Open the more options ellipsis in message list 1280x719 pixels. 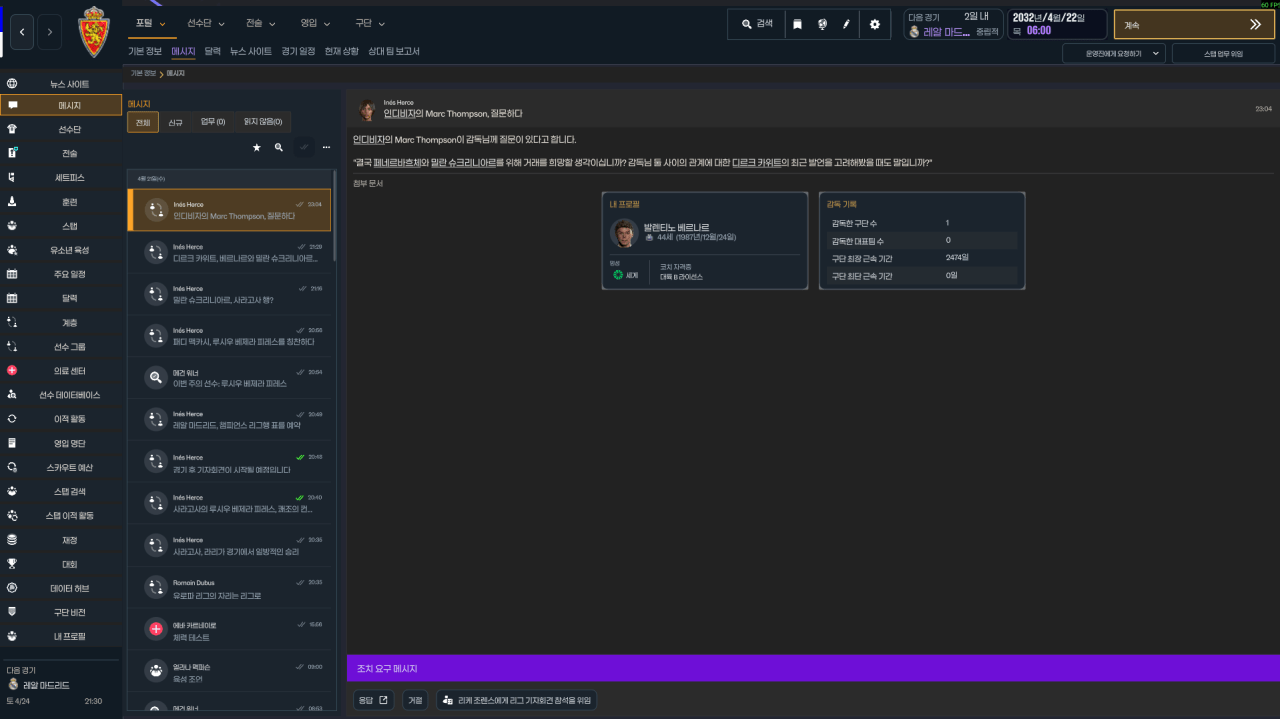point(326,147)
